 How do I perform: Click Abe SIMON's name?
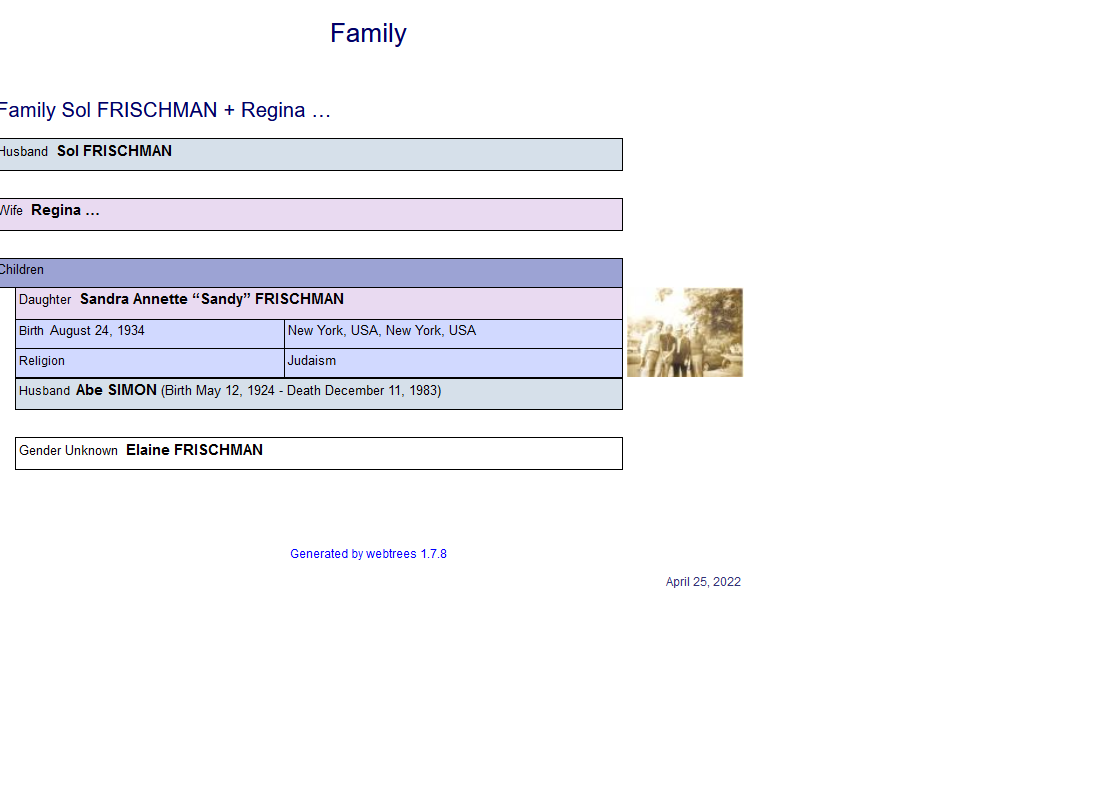click(116, 391)
